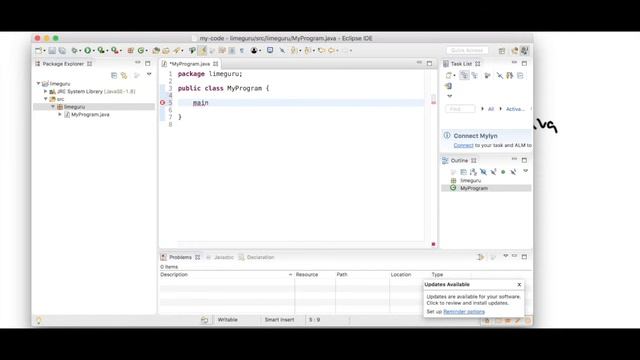Click the Save toolbar icon

52,51
